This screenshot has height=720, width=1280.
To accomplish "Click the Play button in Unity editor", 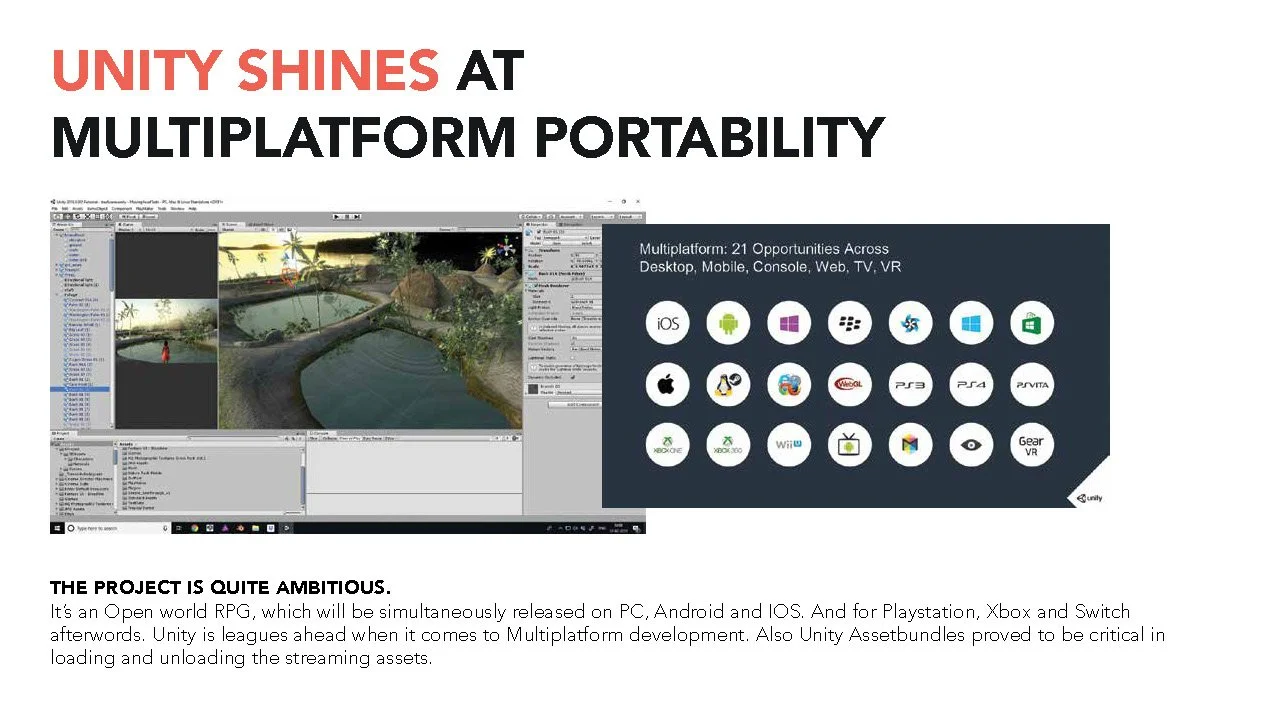I will tap(336, 217).
